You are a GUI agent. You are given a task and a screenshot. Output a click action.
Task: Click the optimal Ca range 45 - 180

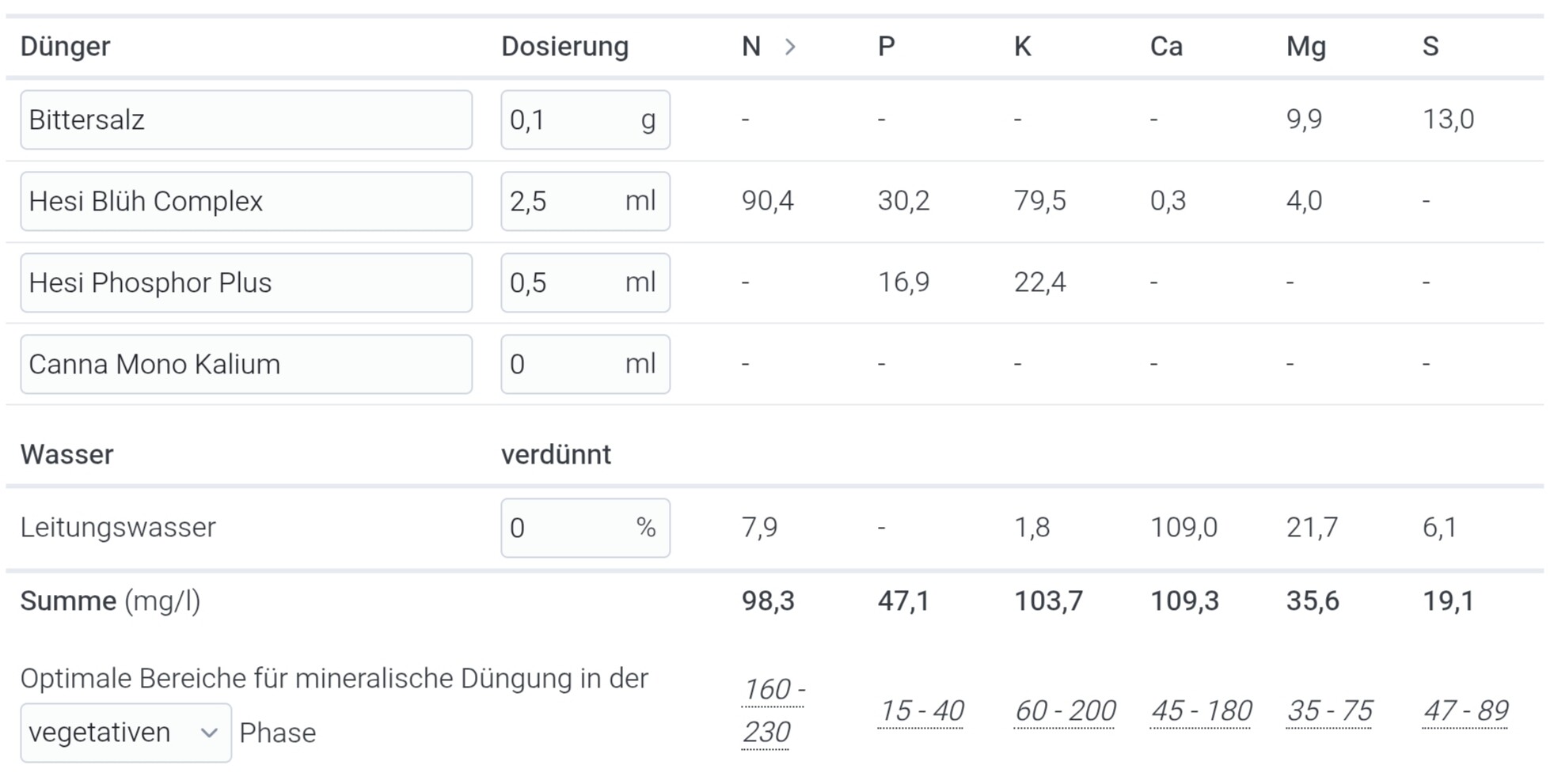click(1201, 710)
